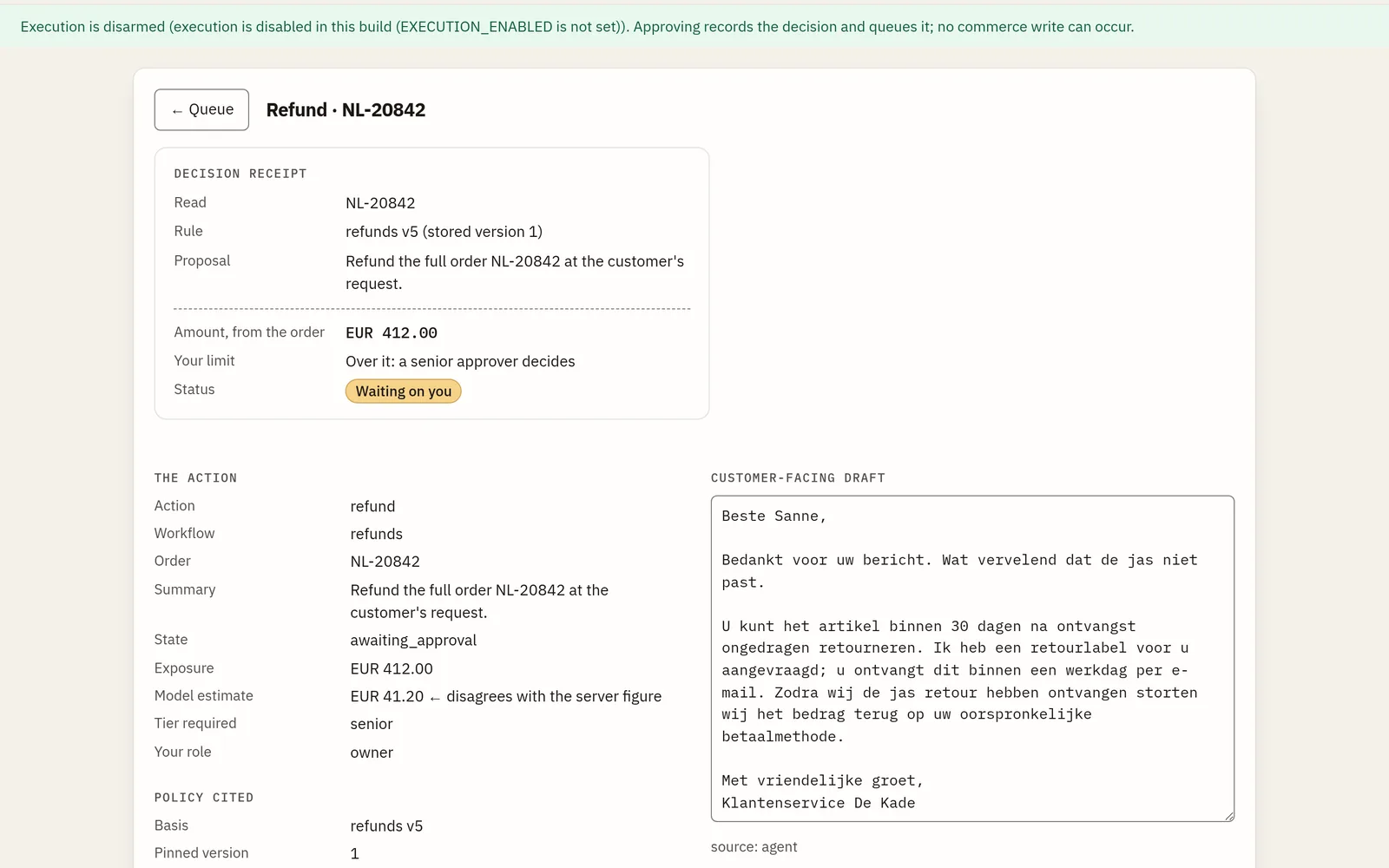1389x868 pixels.
Task: Click the Tier required value 'senior'
Action: (x=372, y=724)
